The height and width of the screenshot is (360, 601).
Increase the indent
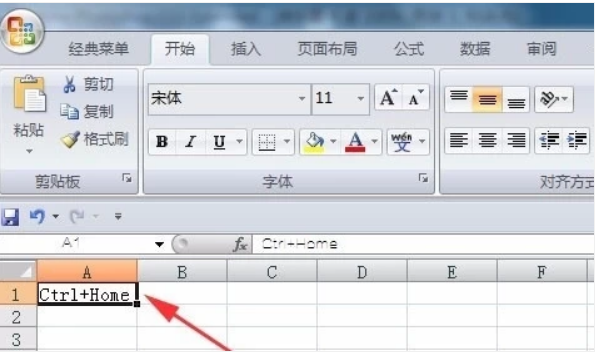(x=576, y=140)
